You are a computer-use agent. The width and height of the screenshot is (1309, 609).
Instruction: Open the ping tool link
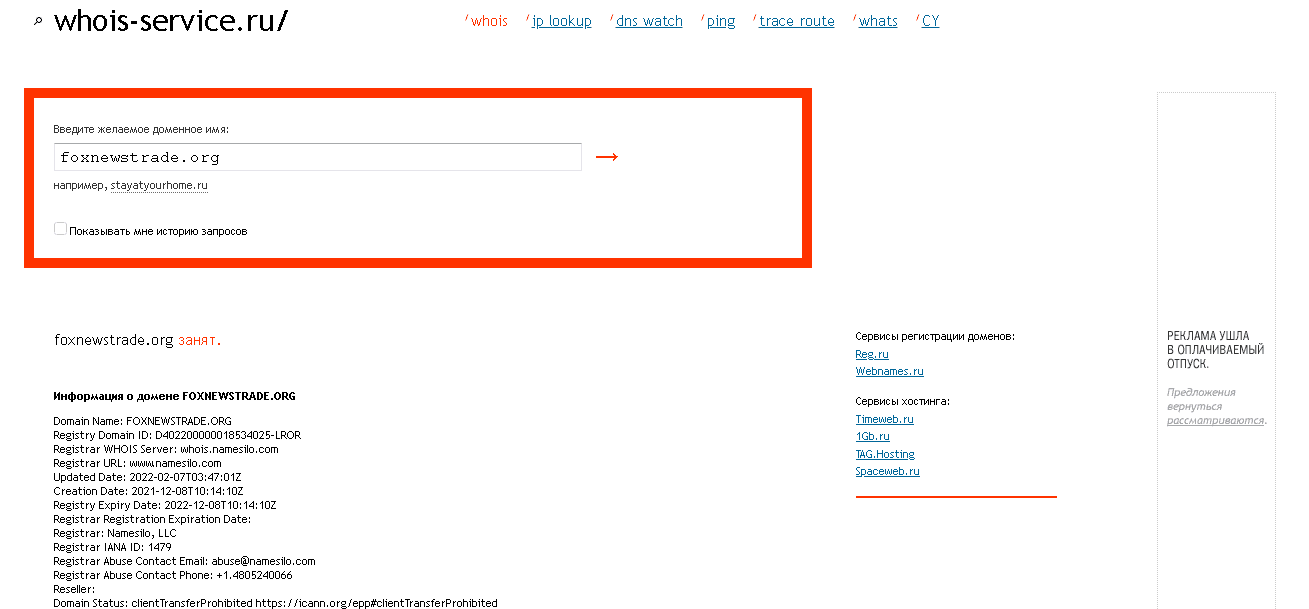click(x=721, y=21)
